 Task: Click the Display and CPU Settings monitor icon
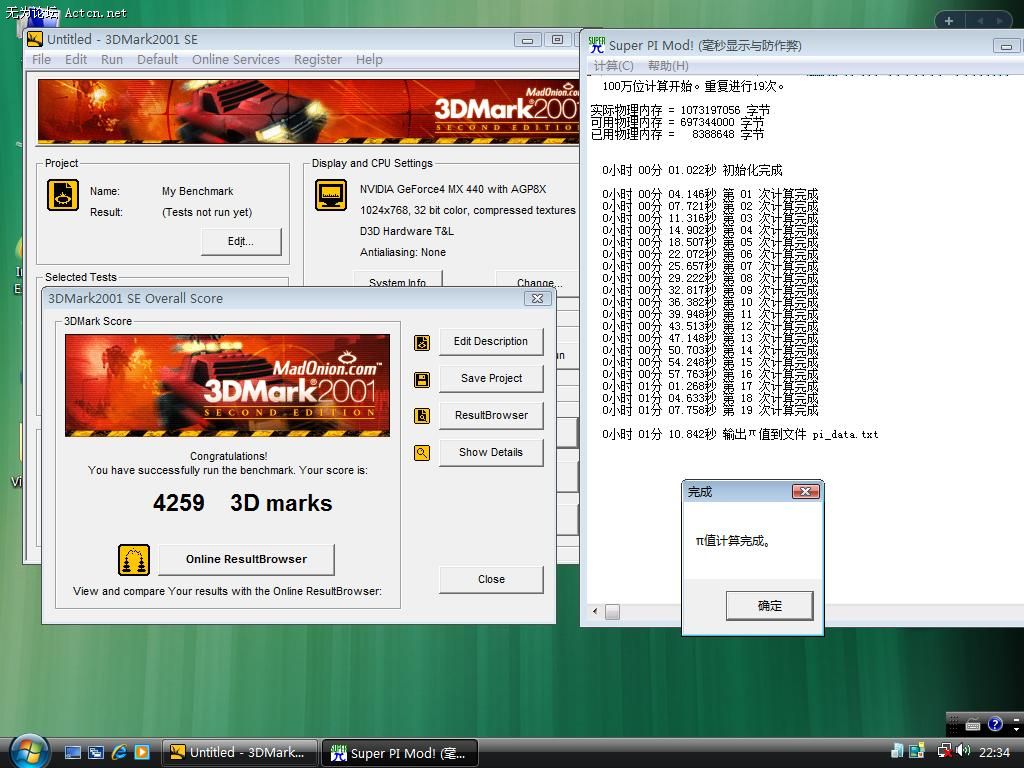(x=331, y=195)
